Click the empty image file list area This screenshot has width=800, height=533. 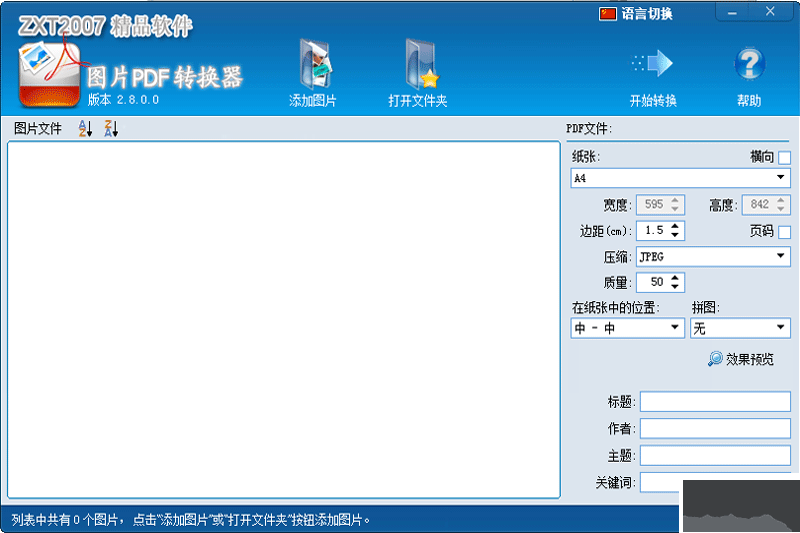pos(284,319)
